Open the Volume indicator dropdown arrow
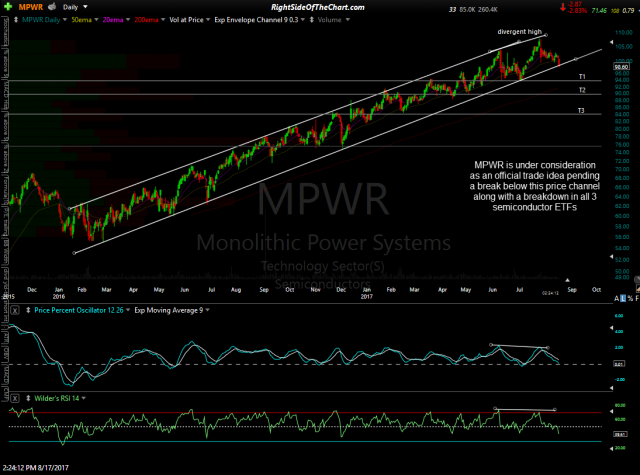This screenshot has height=475, width=640. 348,20
